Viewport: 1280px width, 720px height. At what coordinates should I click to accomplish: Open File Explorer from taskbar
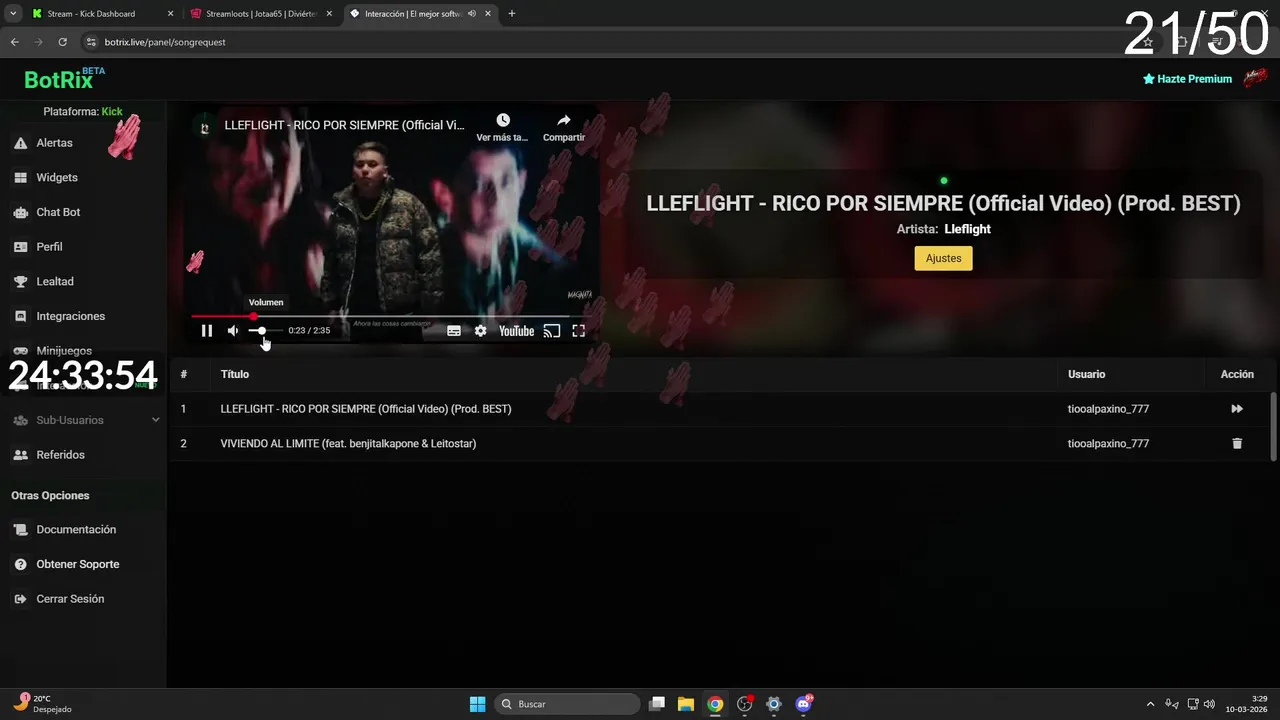point(686,704)
